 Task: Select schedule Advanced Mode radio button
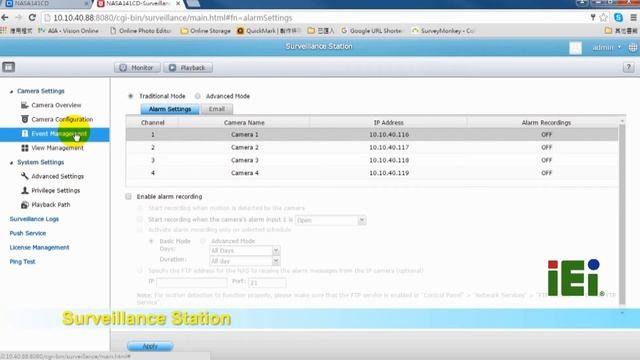[x=203, y=241]
